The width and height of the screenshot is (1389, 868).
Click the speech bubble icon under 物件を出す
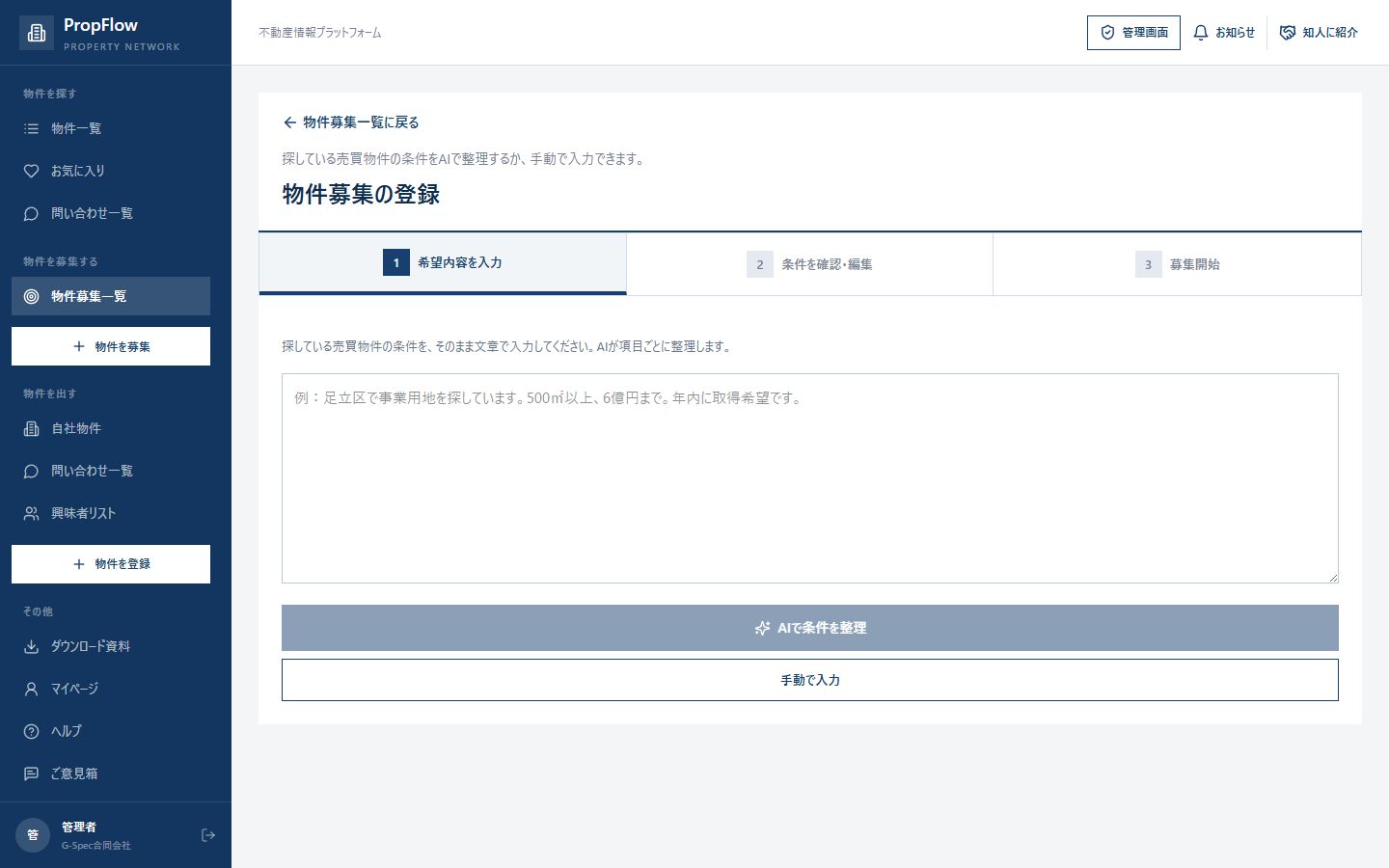point(31,471)
